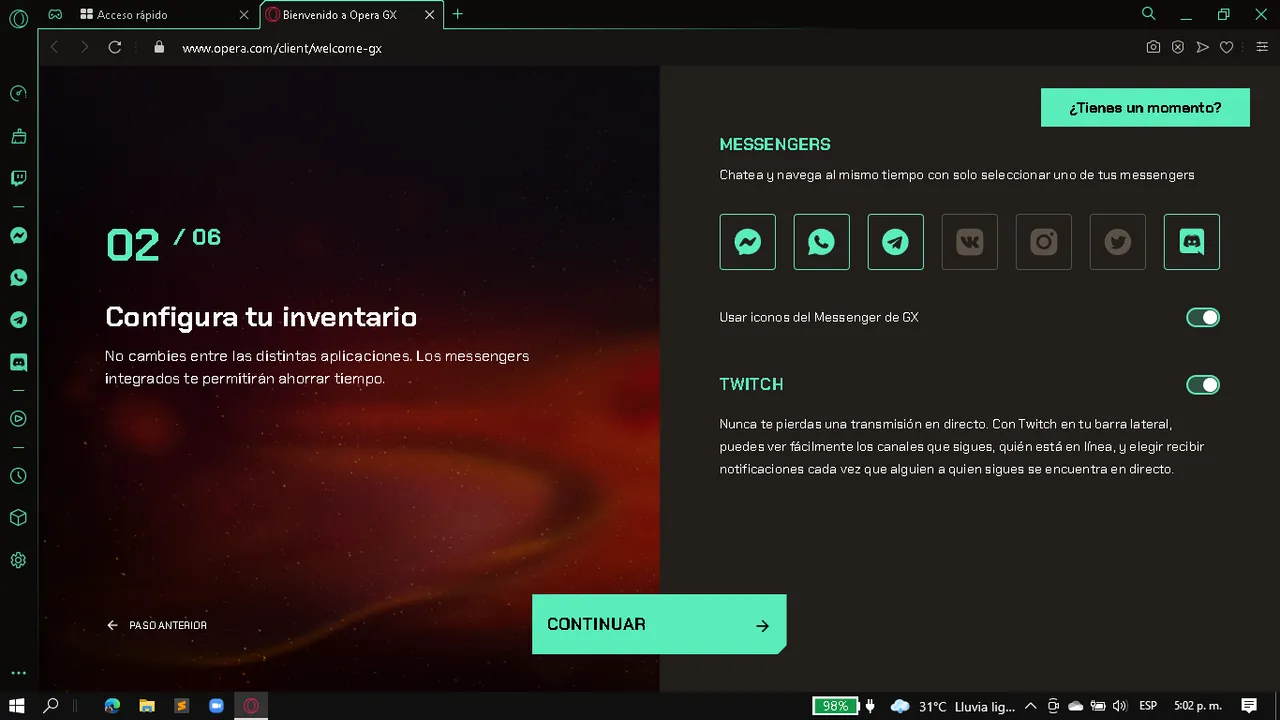Toggle the Discord messenger tile
The image size is (1280, 720).
1191,242
